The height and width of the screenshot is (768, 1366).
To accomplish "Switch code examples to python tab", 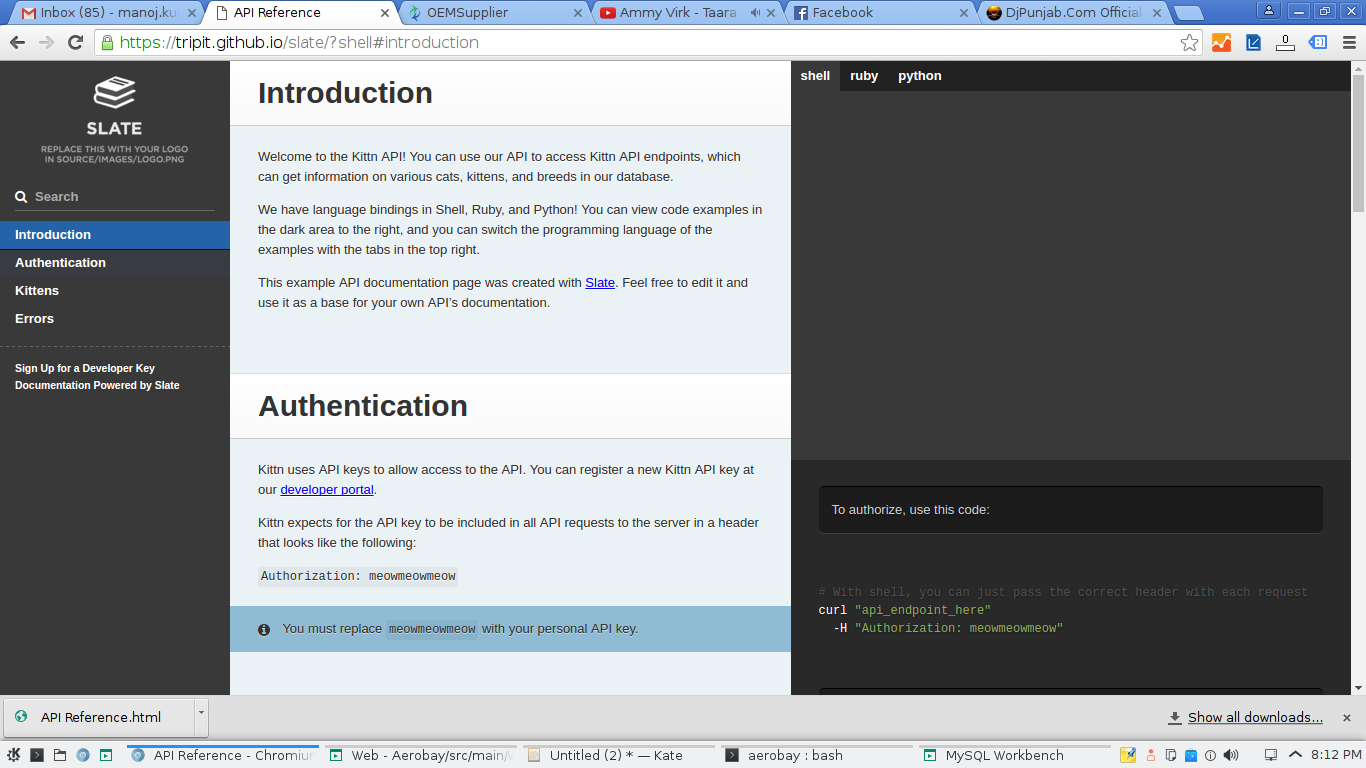I will [919, 76].
